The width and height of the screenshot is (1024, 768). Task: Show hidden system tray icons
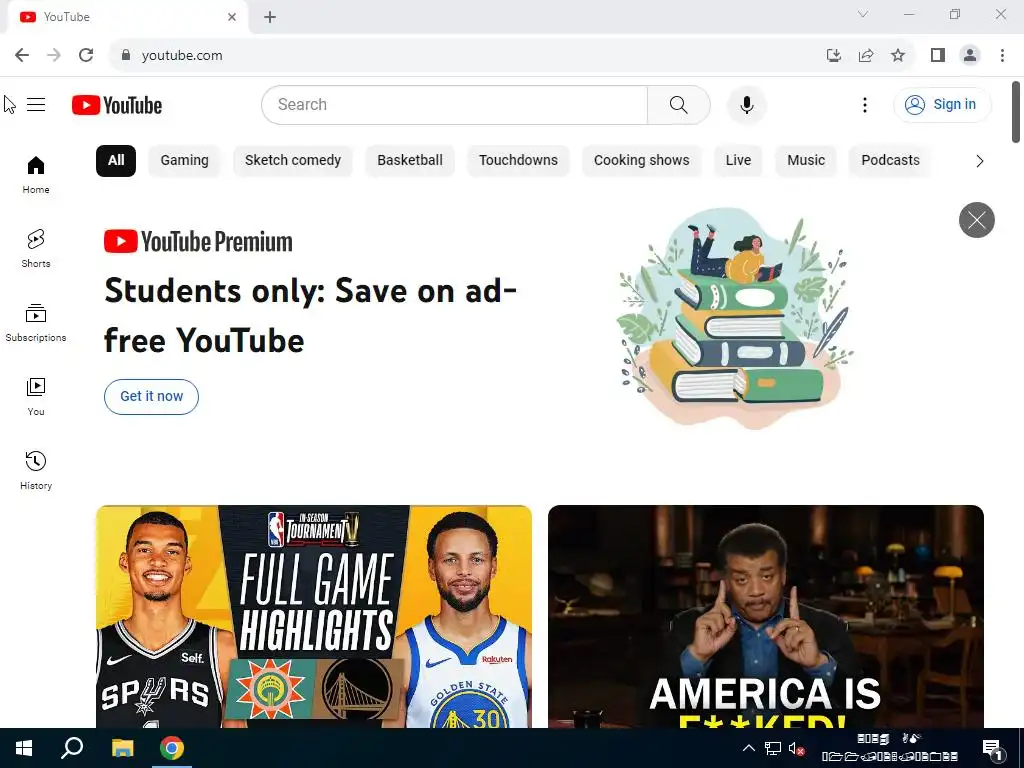749,748
